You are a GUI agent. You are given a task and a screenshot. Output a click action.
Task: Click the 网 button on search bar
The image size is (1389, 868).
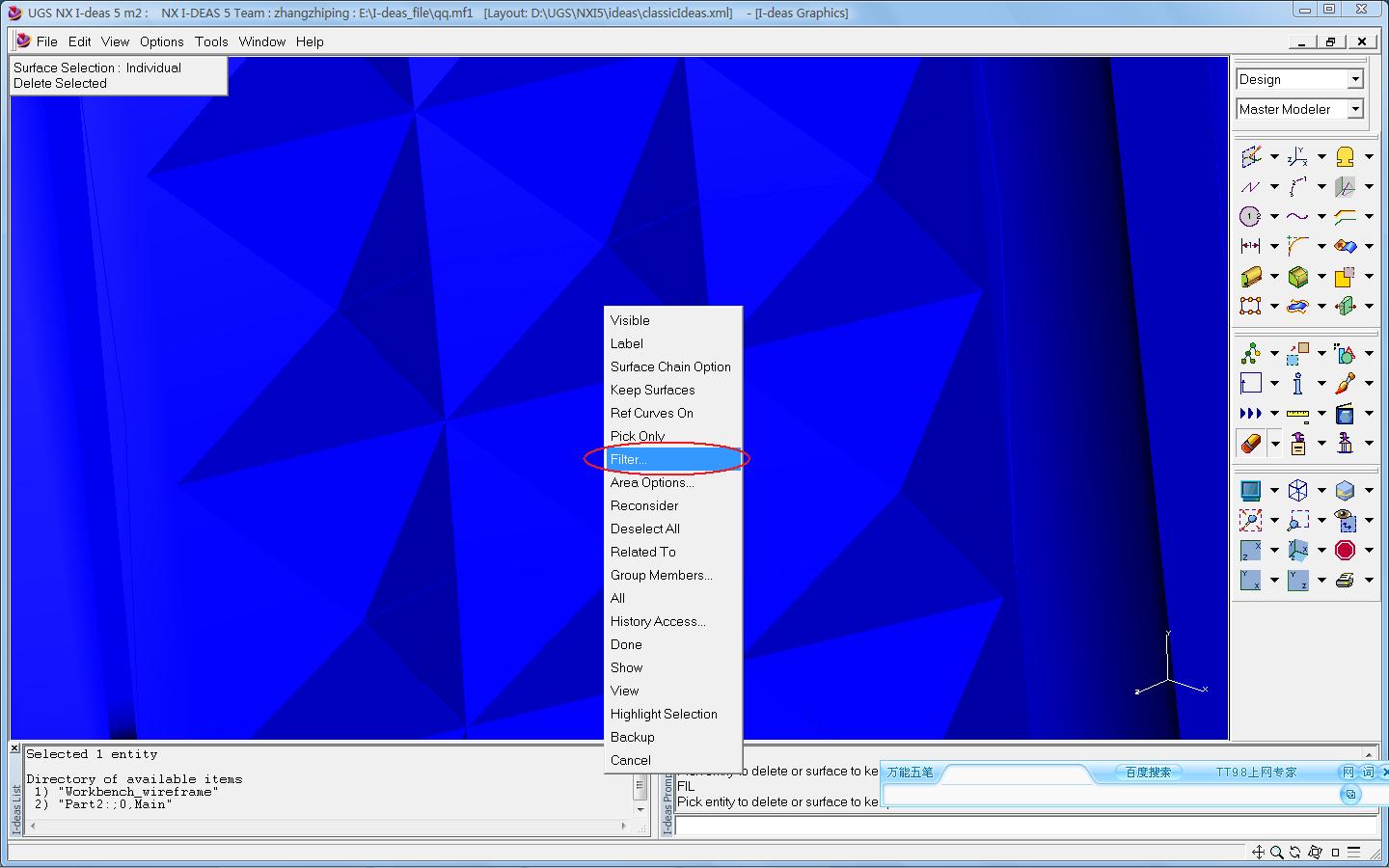[1348, 773]
